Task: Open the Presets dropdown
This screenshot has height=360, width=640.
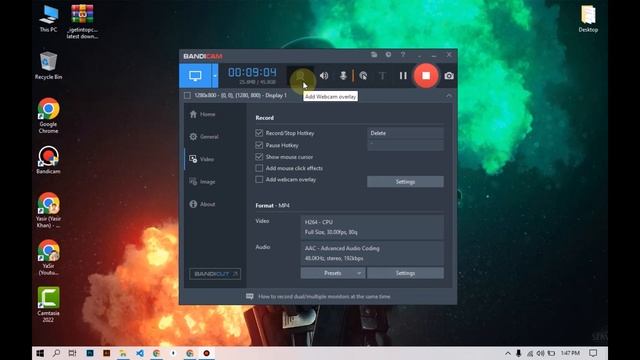Action: click(x=333, y=273)
